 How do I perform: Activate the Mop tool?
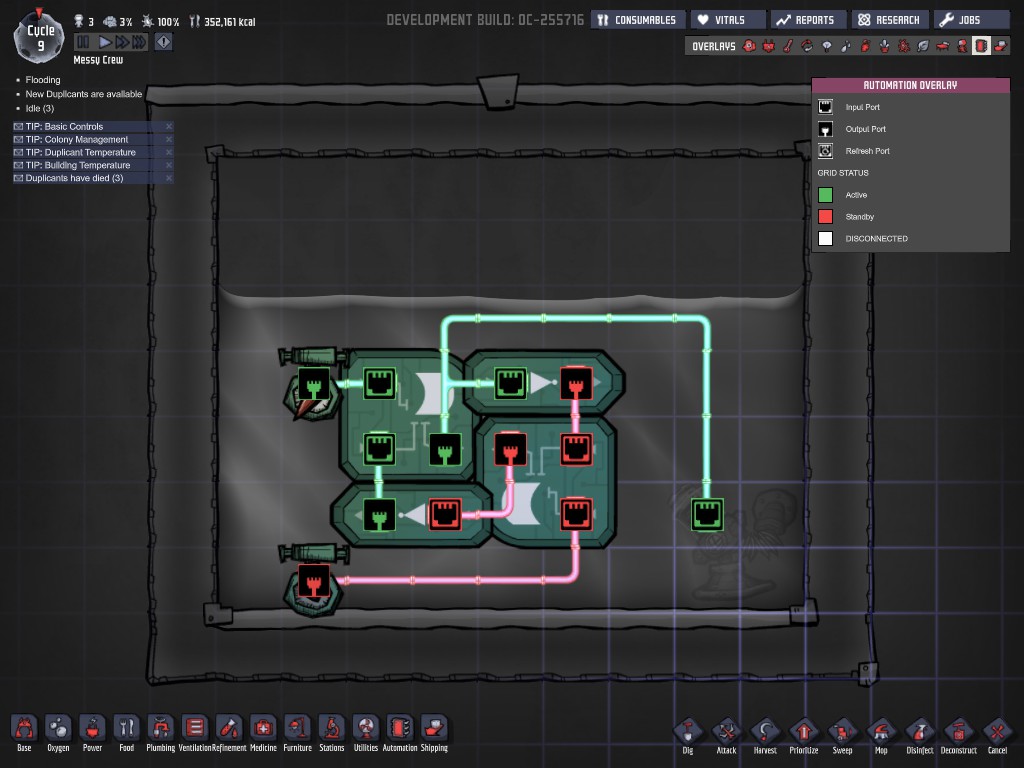pos(880,732)
